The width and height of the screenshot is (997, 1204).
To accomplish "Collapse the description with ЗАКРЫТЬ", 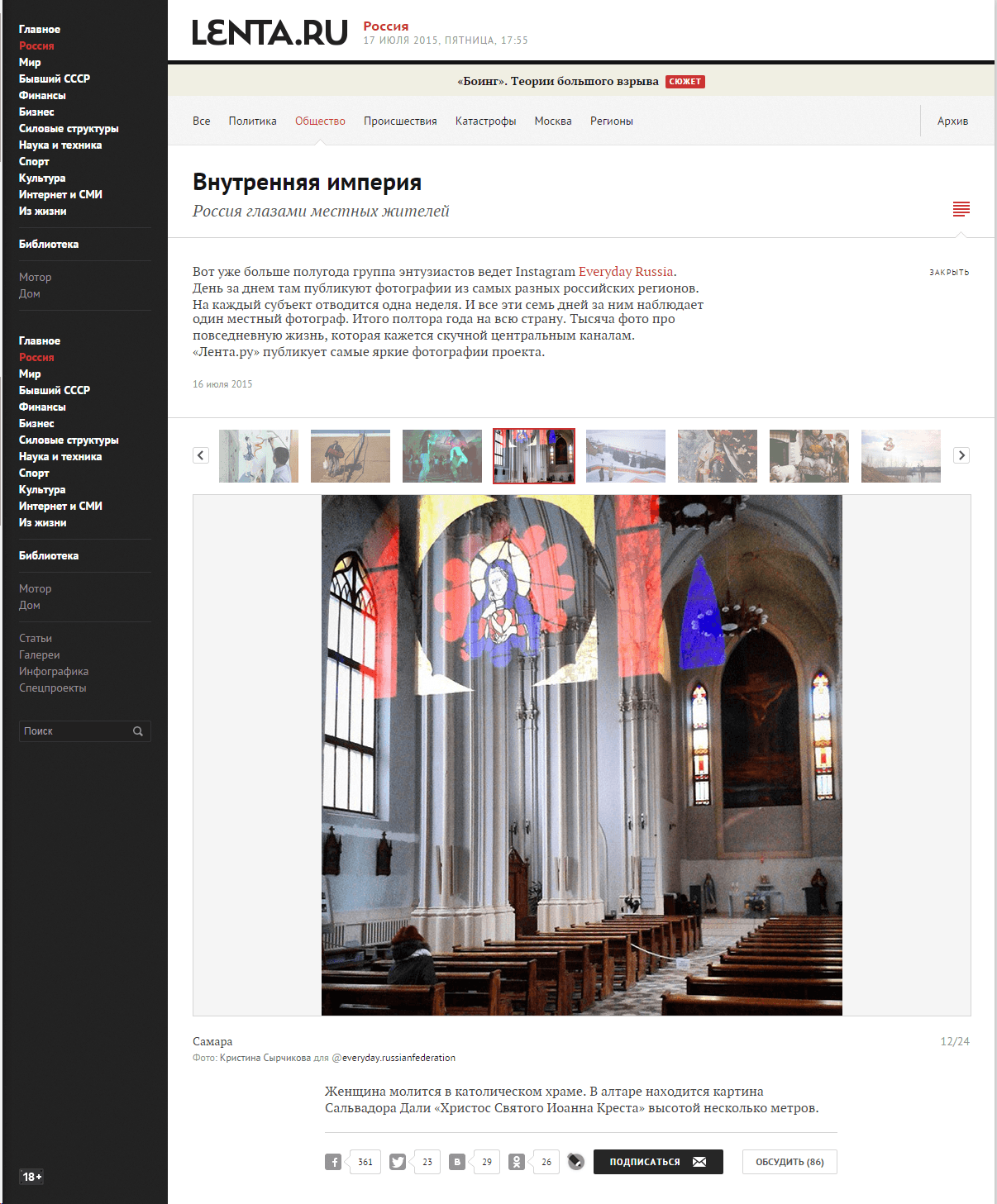I will click(x=948, y=273).
